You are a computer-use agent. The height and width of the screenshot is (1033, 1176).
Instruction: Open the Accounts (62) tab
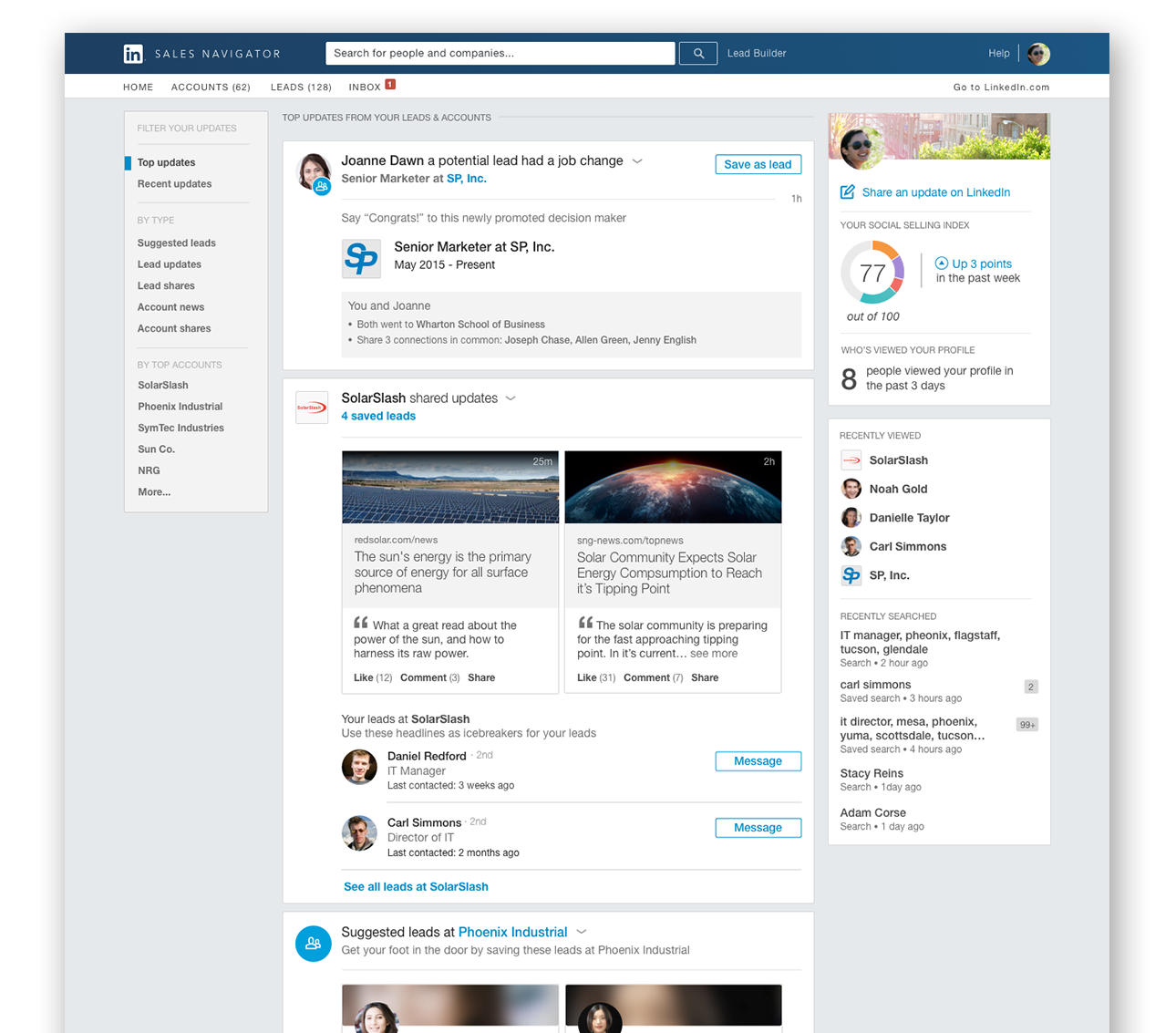(211, 88)
